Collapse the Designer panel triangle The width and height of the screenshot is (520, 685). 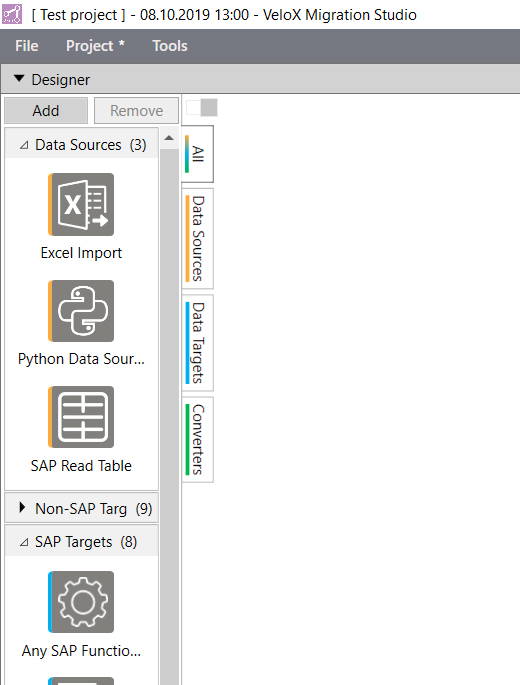(x=19, y=79)
